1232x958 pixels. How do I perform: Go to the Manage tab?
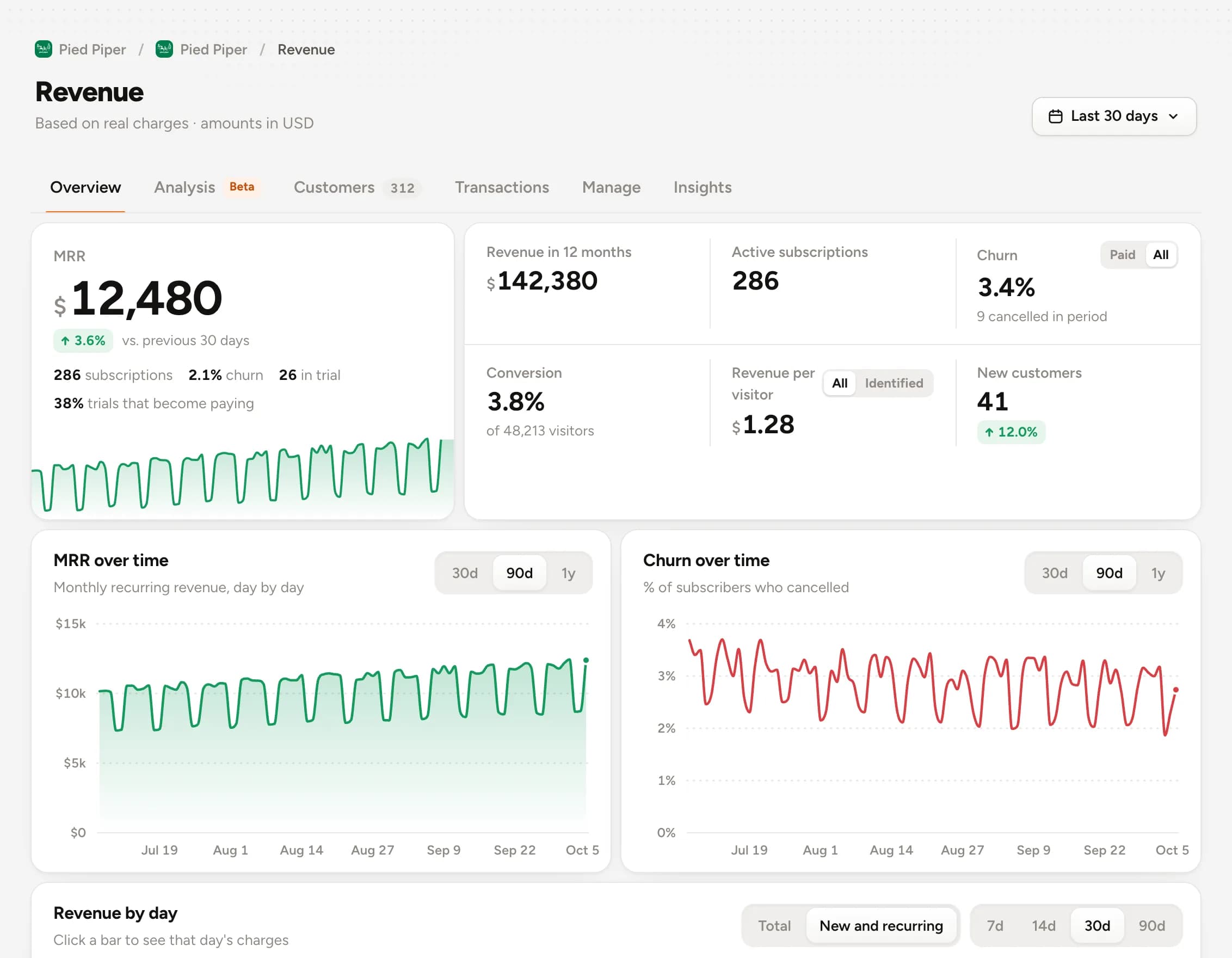pyautogui.click(x=611, y=187)
